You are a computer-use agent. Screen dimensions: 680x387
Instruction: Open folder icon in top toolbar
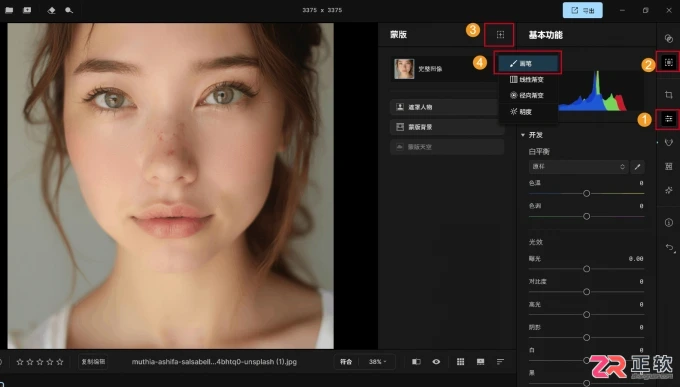9,10
